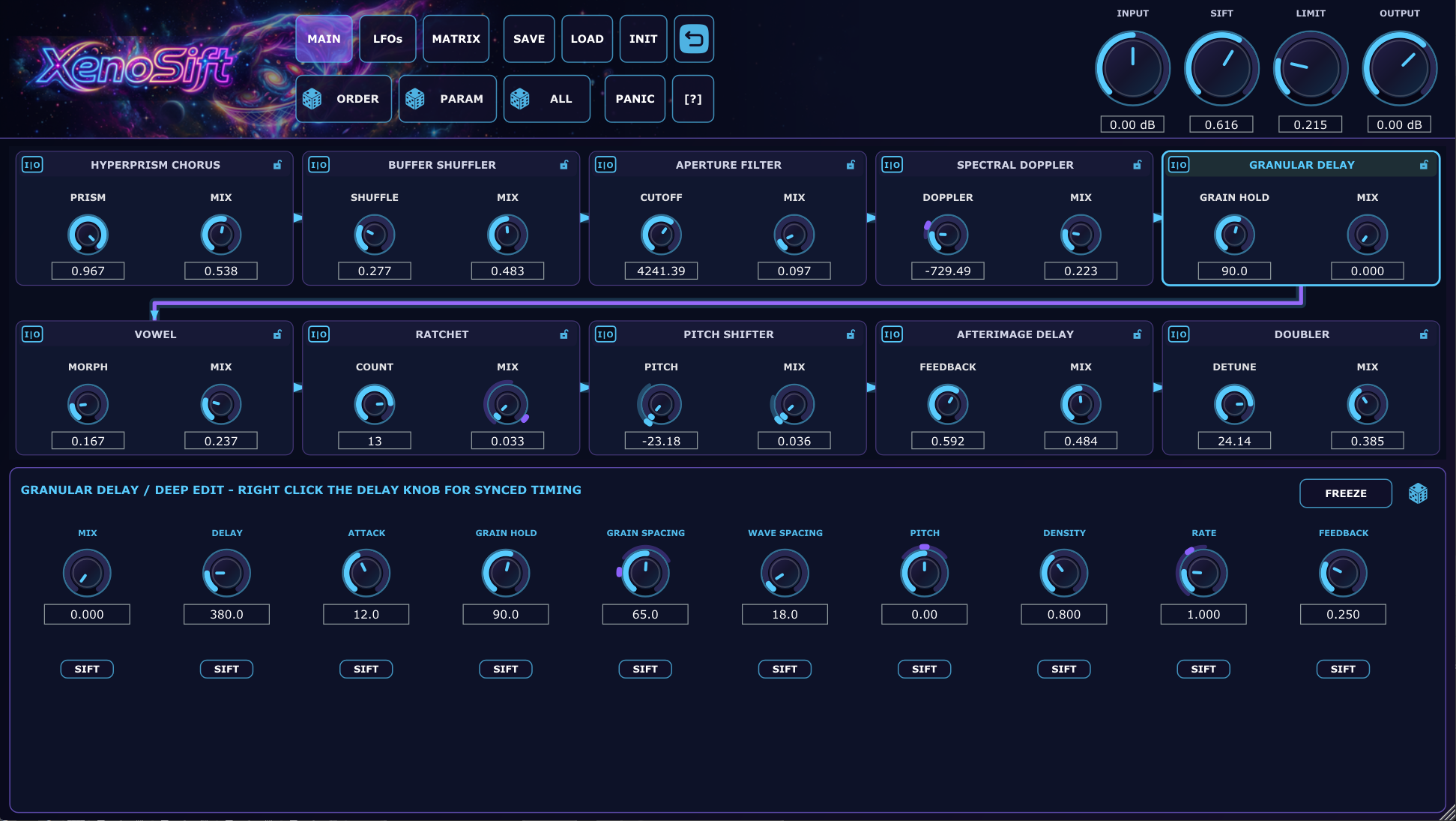Click the FREEZE button
The height and width of the screenshot is (821, 1456).
click(x=1346, y=493)
